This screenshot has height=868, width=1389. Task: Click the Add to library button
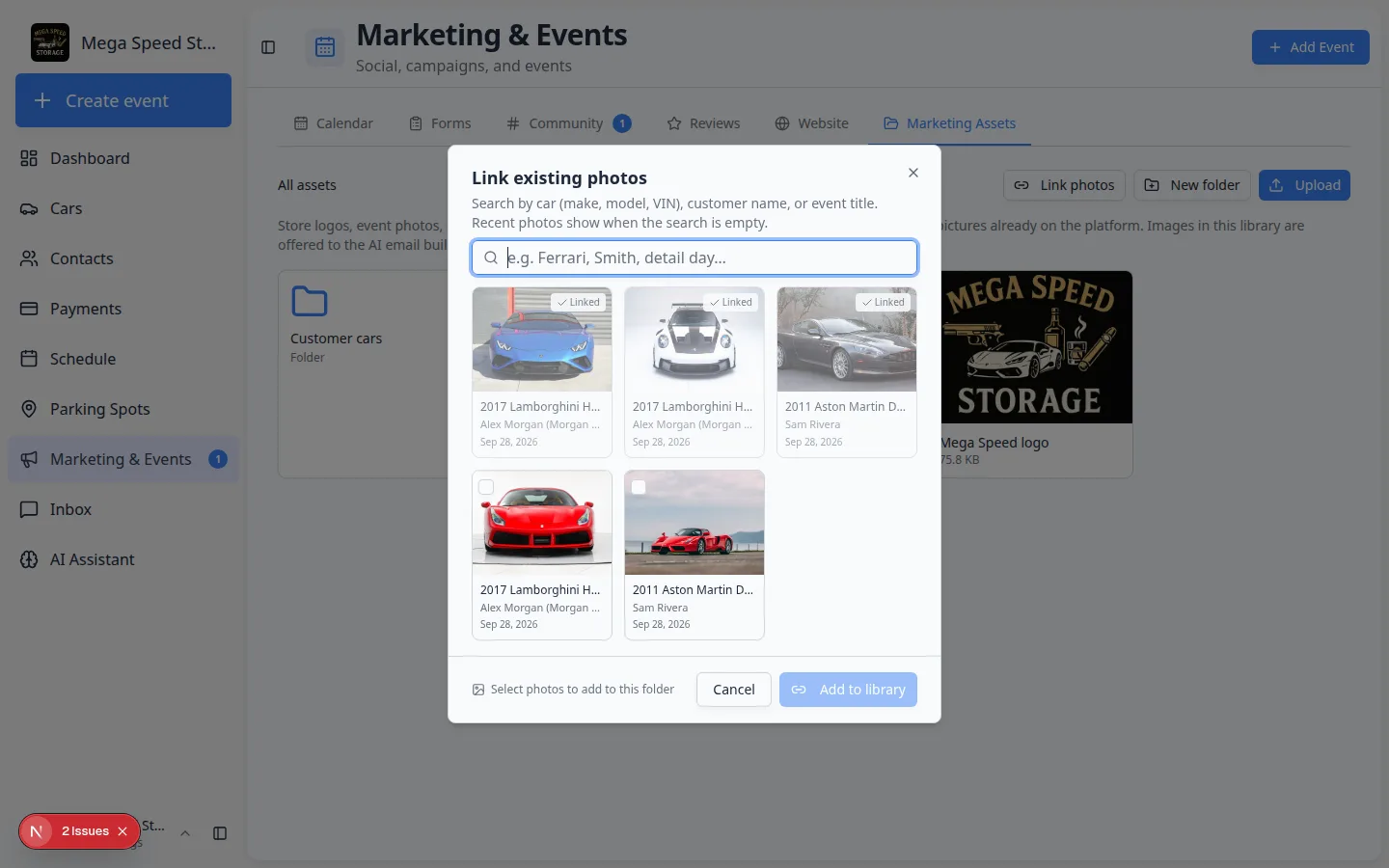click(848, 690)
